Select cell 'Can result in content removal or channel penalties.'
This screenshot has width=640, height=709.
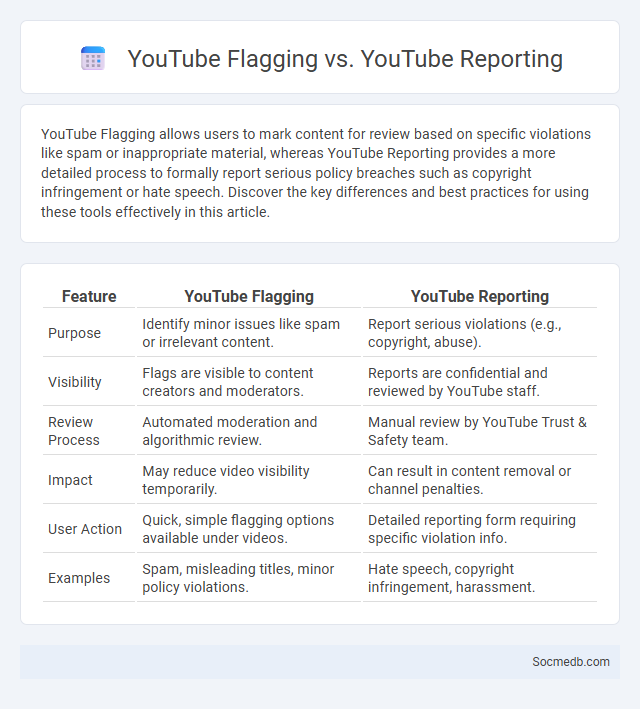479,480
